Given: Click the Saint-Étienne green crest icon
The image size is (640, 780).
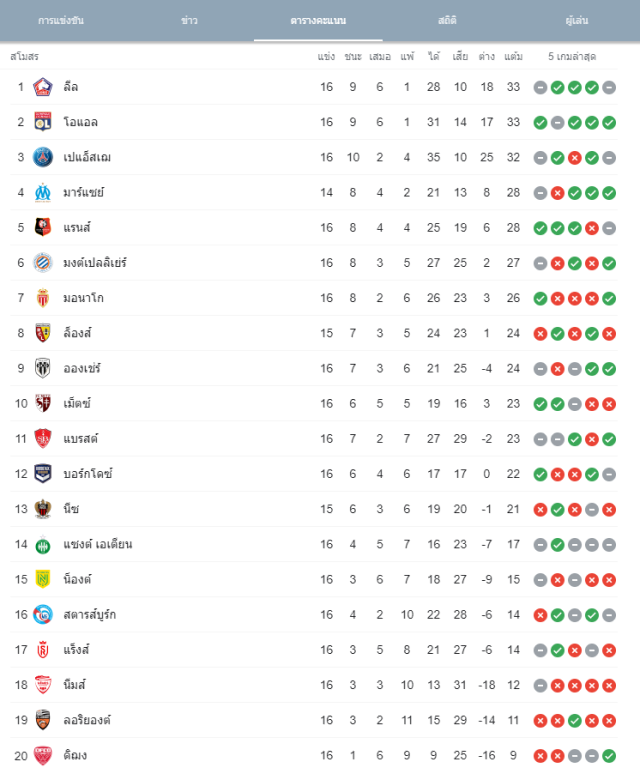Looking at the screenshot, I should (x=43, y=545).
